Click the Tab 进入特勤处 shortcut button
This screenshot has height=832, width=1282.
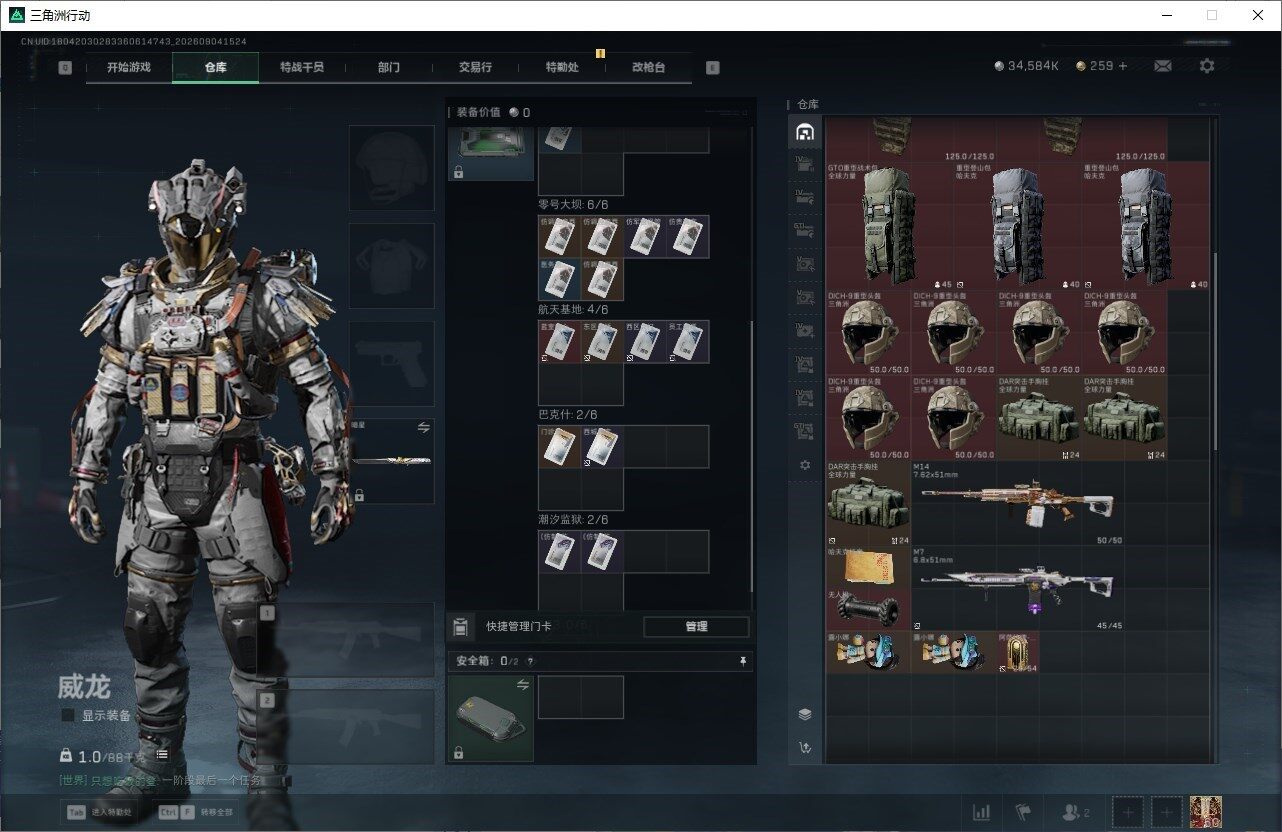100,812
